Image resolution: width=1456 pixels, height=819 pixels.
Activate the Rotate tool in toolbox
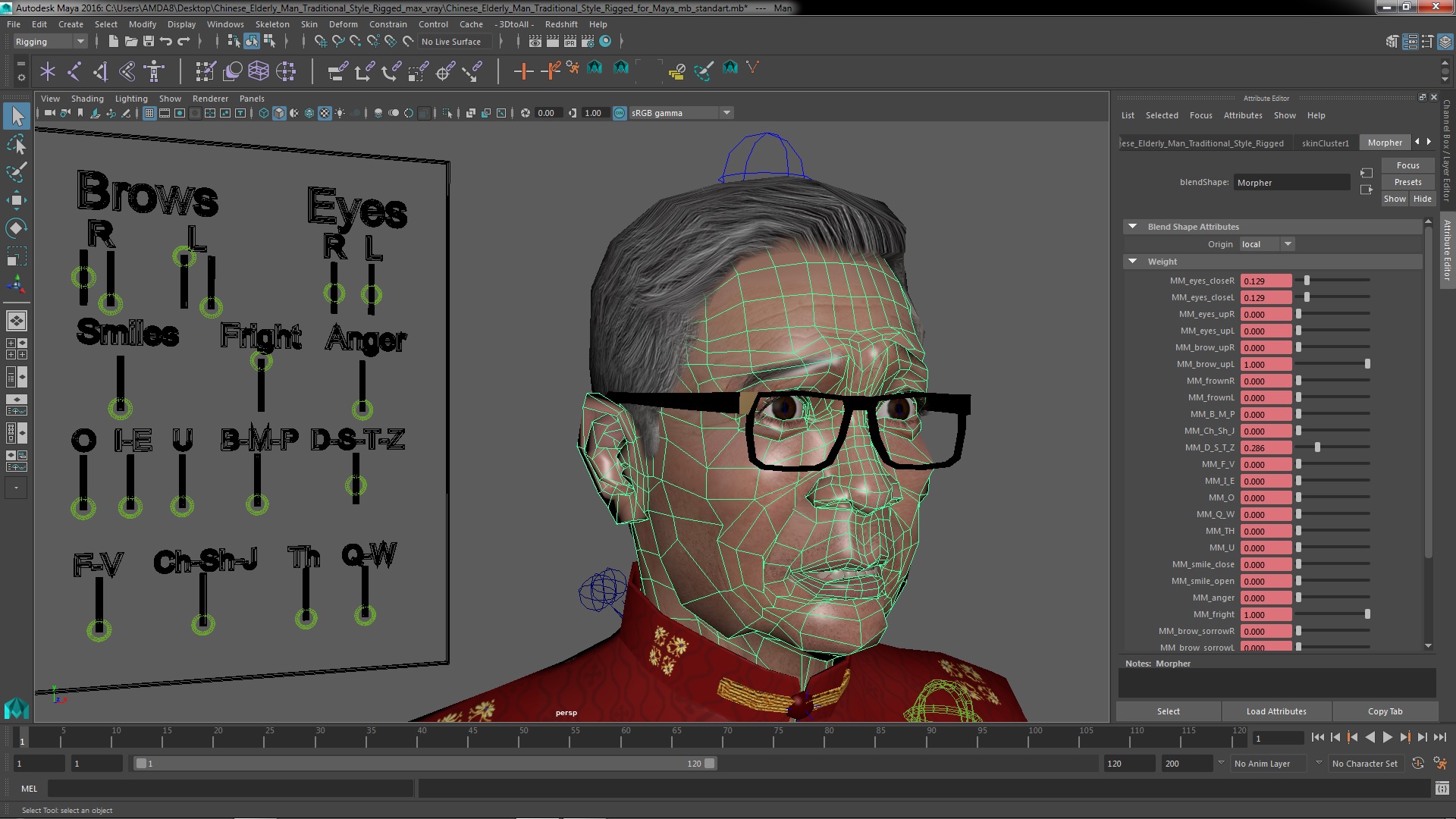[x=17, y=228]
